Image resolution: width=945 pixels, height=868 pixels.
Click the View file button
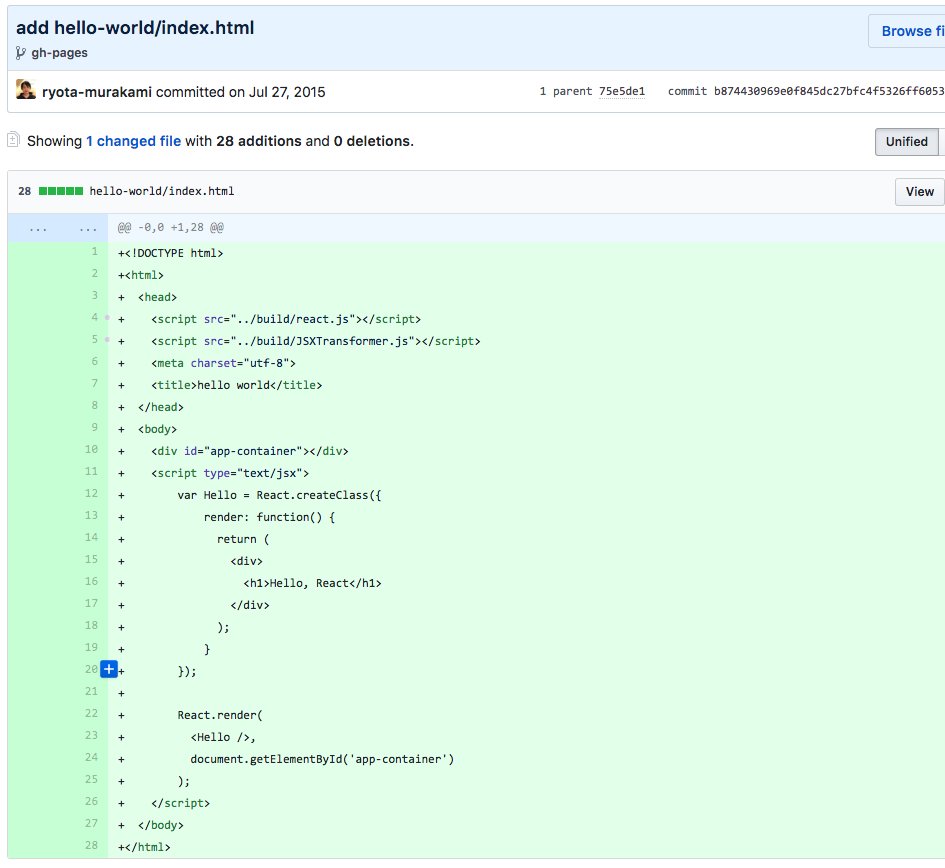[919, 192]
